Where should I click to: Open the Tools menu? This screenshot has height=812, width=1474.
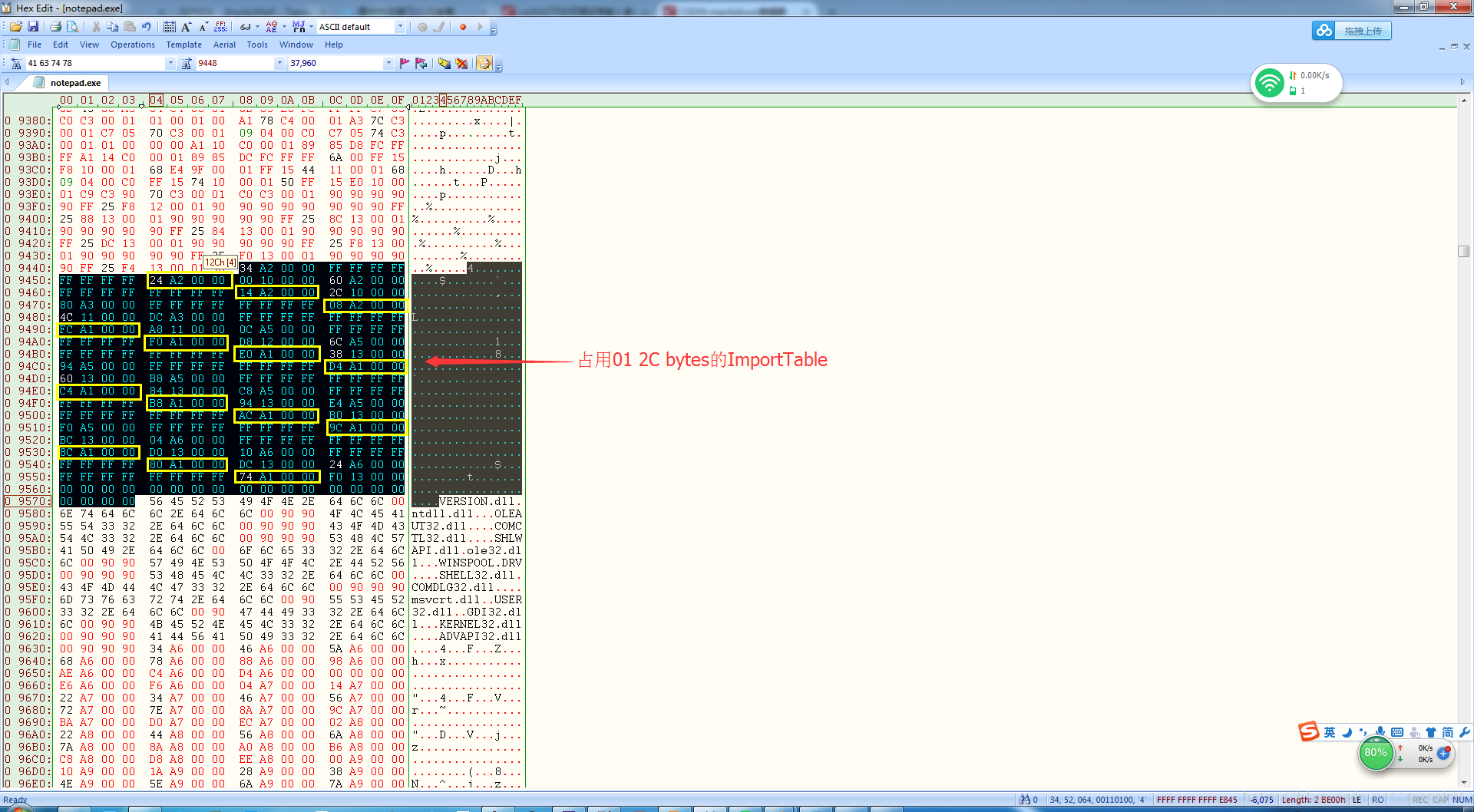pos(257,45)
